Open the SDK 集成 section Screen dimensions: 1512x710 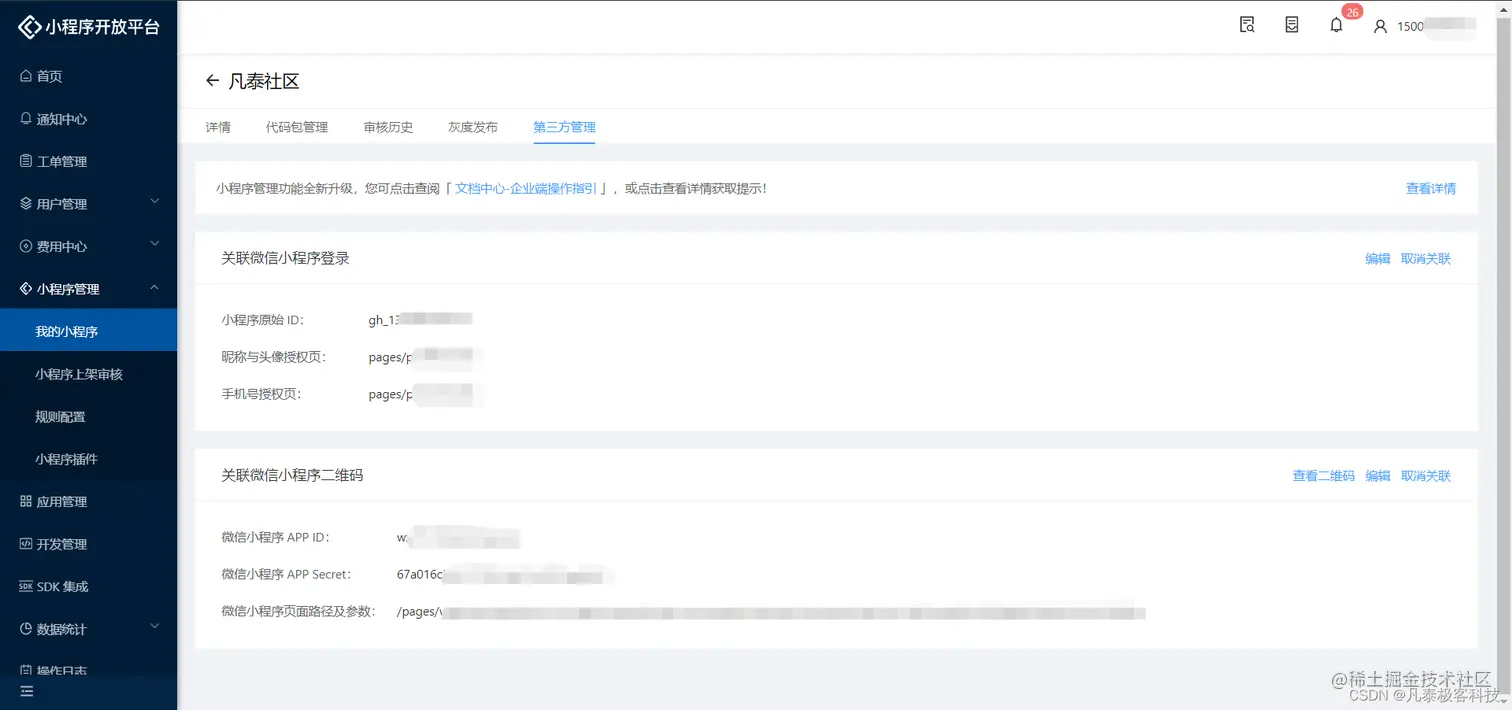click(x=62, y=586)
